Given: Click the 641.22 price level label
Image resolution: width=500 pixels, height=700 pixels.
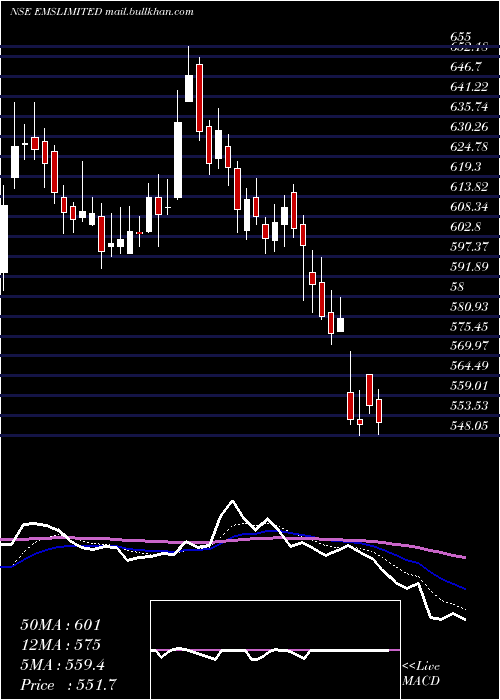Looking at the screenshot, I should coord(469,87).
